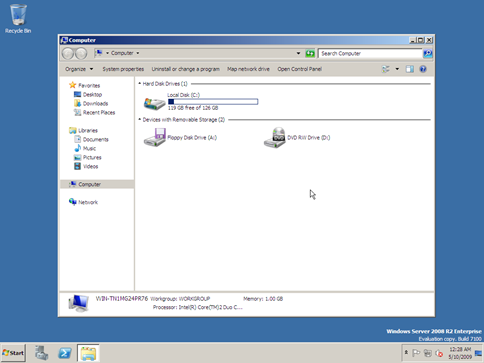Click System properties in the toolbar

coord(123,69)
